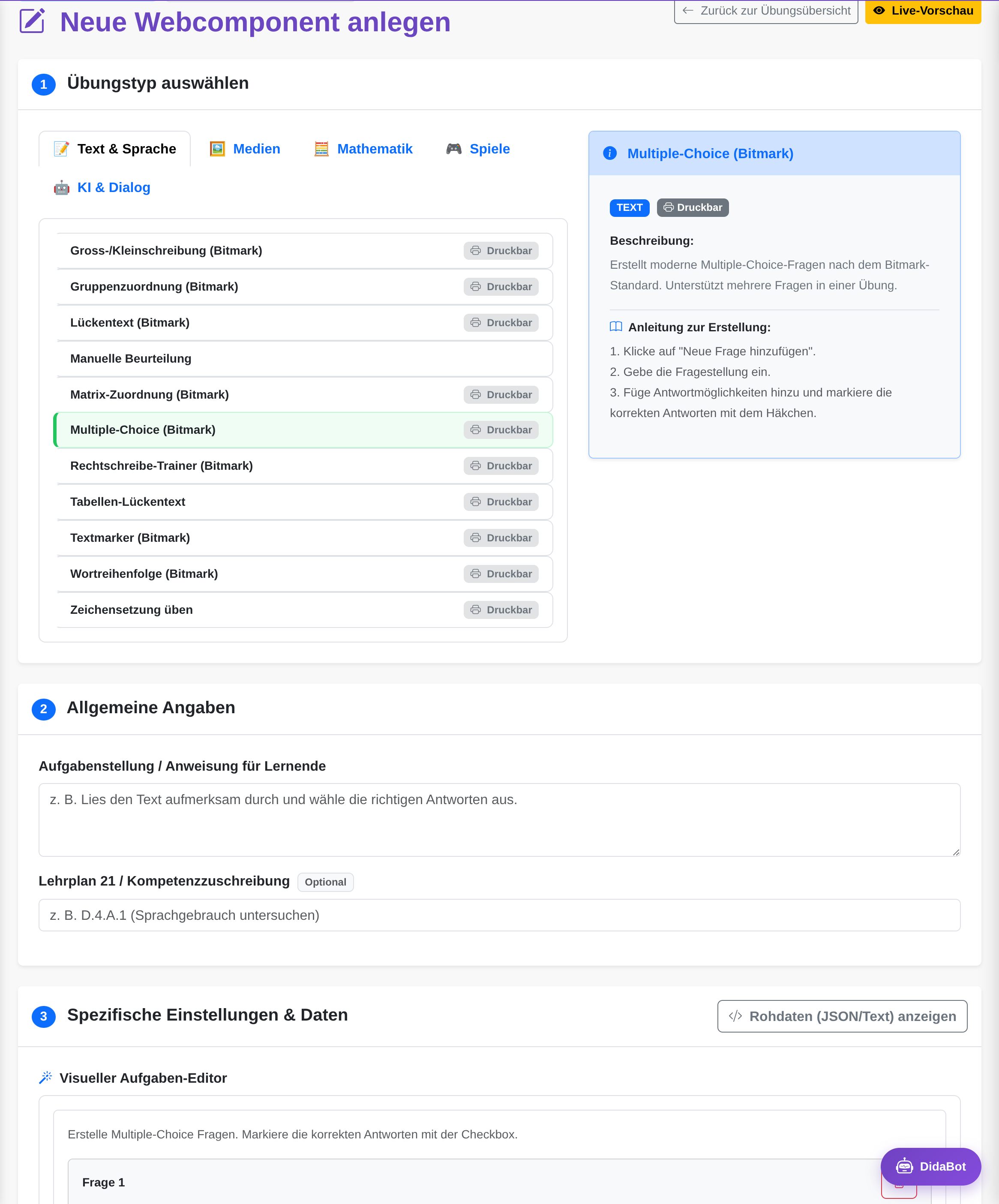Click the info icon in Multiple-Choice panel header
Screen dimensions: 999x1204
click(x=610, y=153)
